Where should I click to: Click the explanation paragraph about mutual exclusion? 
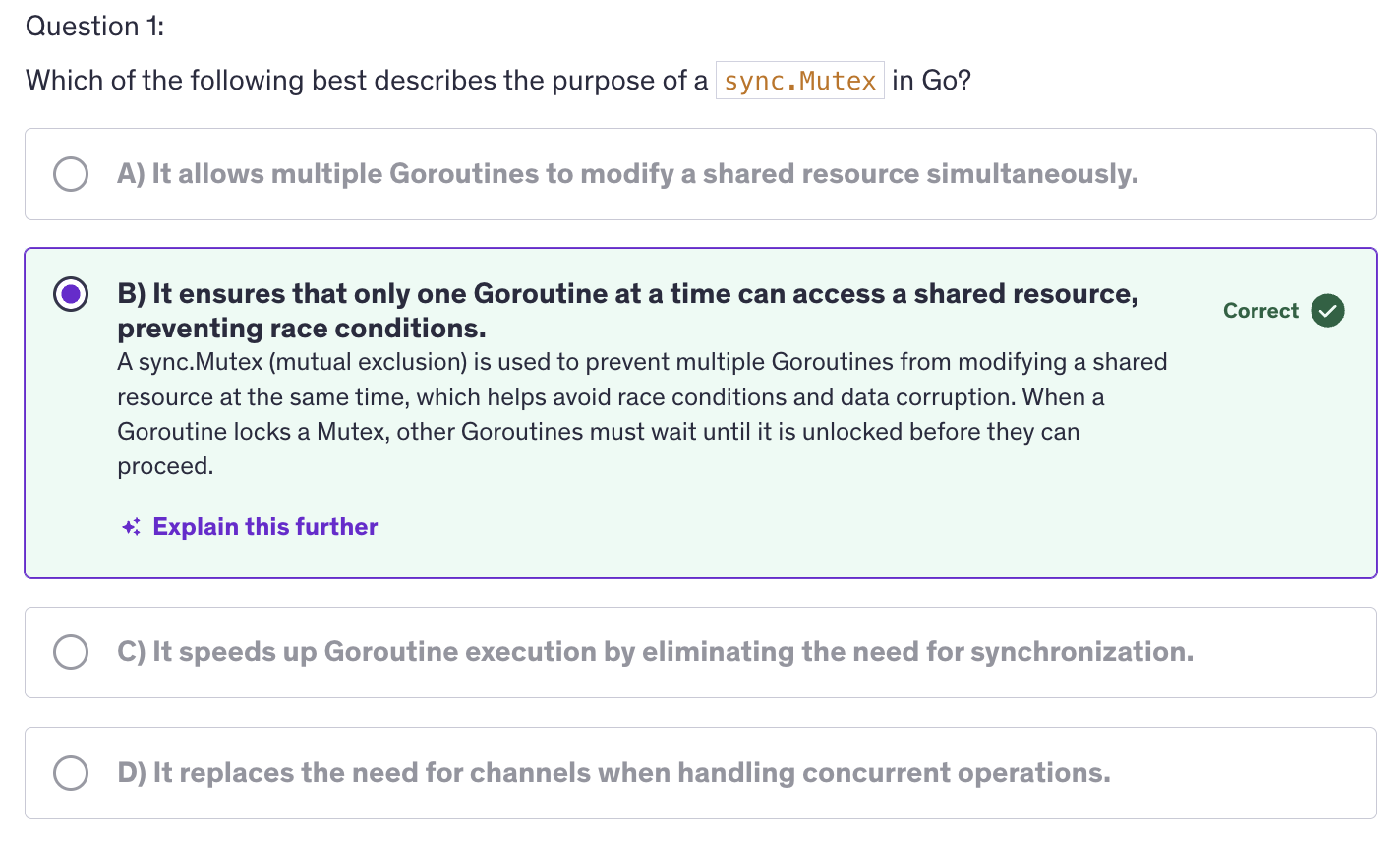pos(641,397)
